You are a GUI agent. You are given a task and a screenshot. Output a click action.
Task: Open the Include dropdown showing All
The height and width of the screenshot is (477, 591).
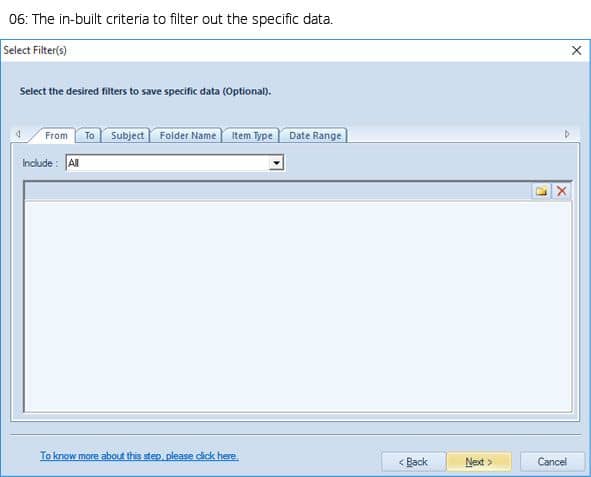(175, 163)
